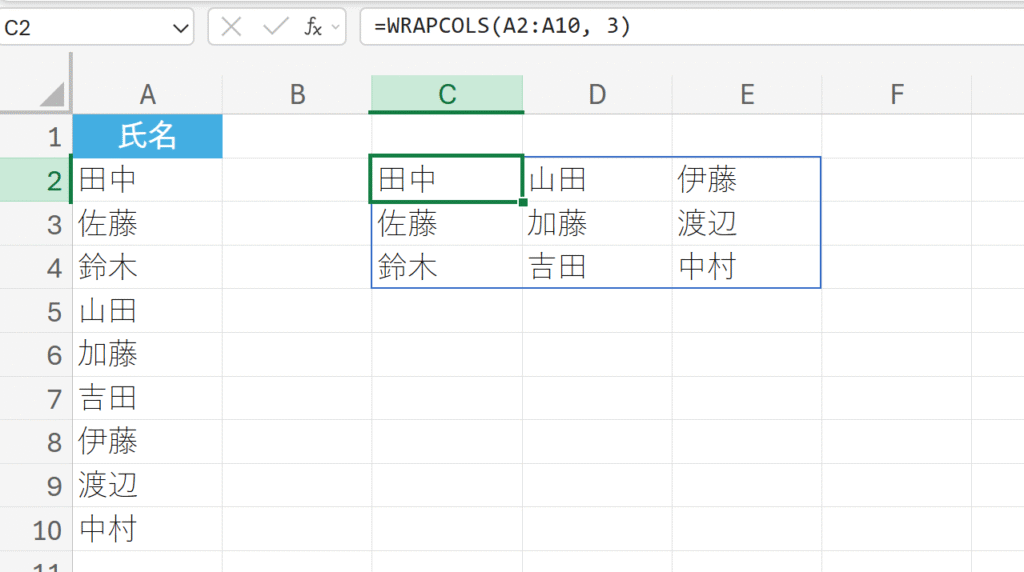Viewport: 1024px width, 572px height.
Task: Expand the chevron next to fx
Action: (x=335, y=27)
